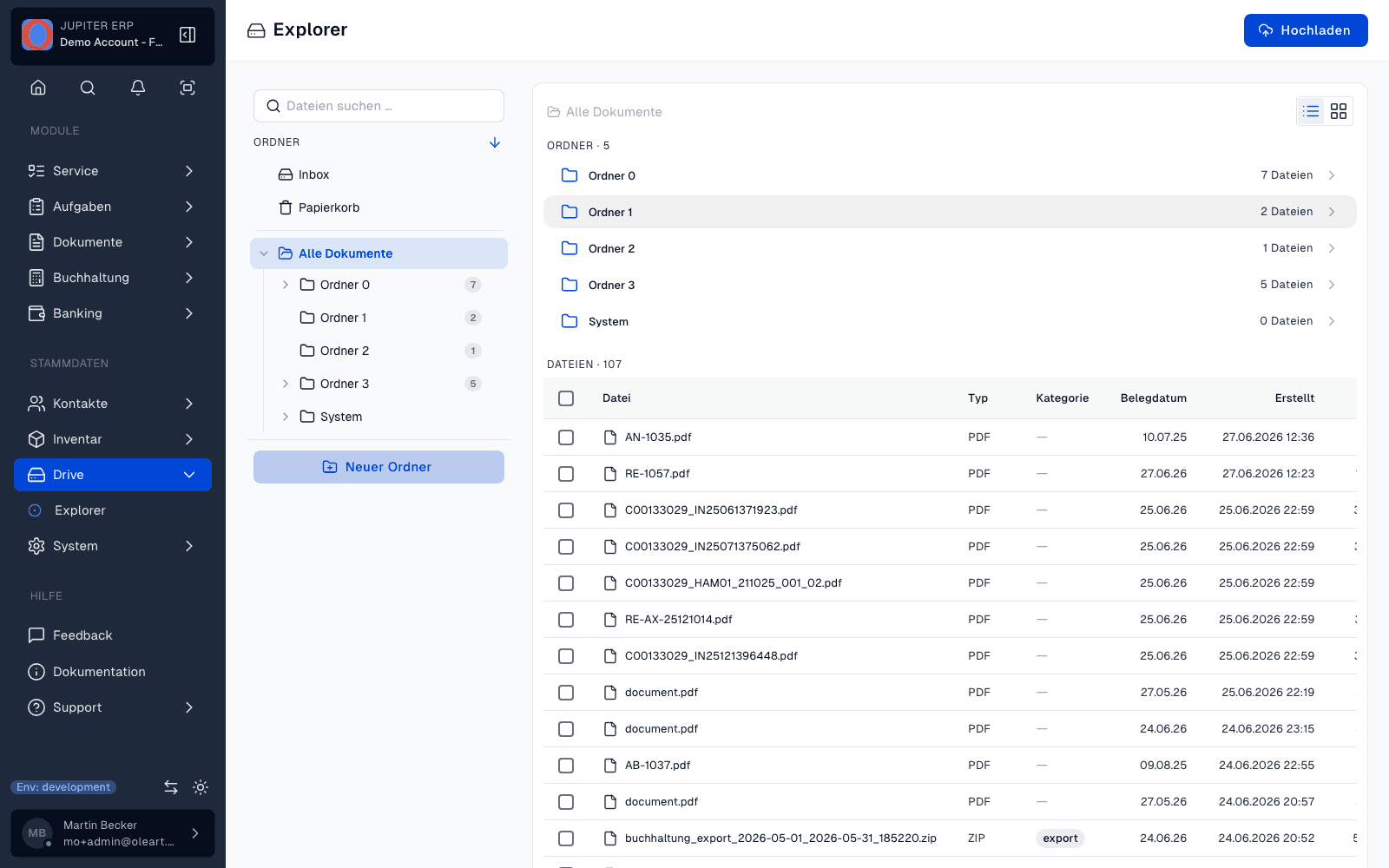Click the Neuer Ordner button
Viewport: 1389px width, 868px height.
coord(379,467)
